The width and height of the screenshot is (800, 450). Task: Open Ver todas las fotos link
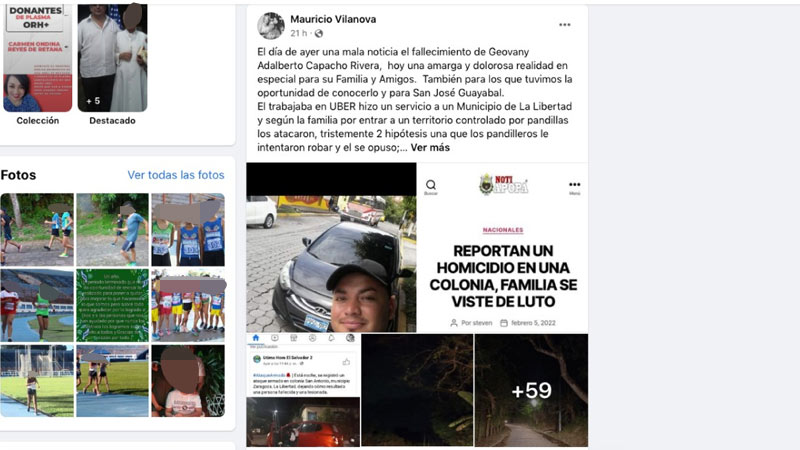(176, 175)
